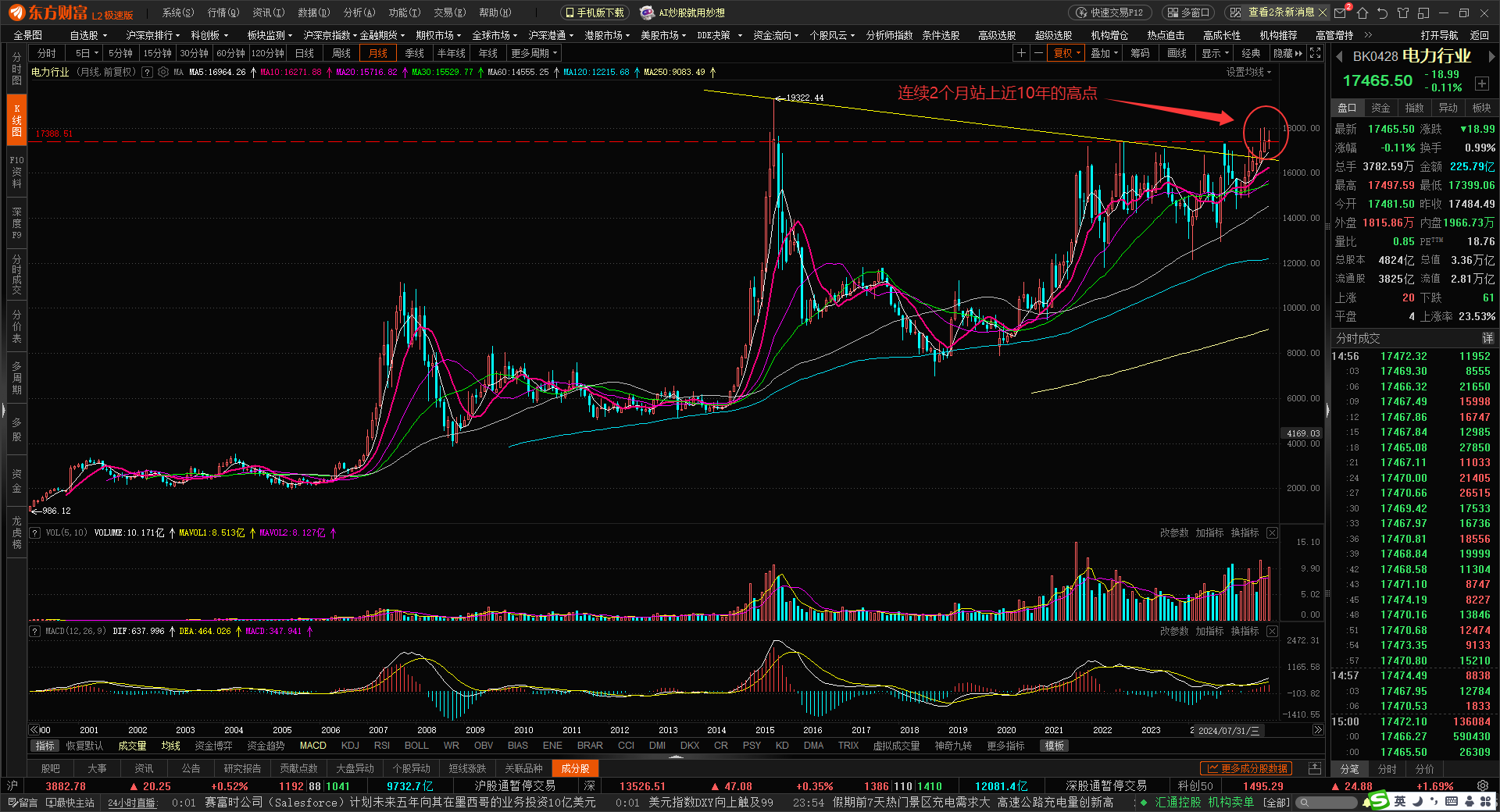Click the 快速交易F12 button
The image size is (1500, 812).
click(1110, 12)
